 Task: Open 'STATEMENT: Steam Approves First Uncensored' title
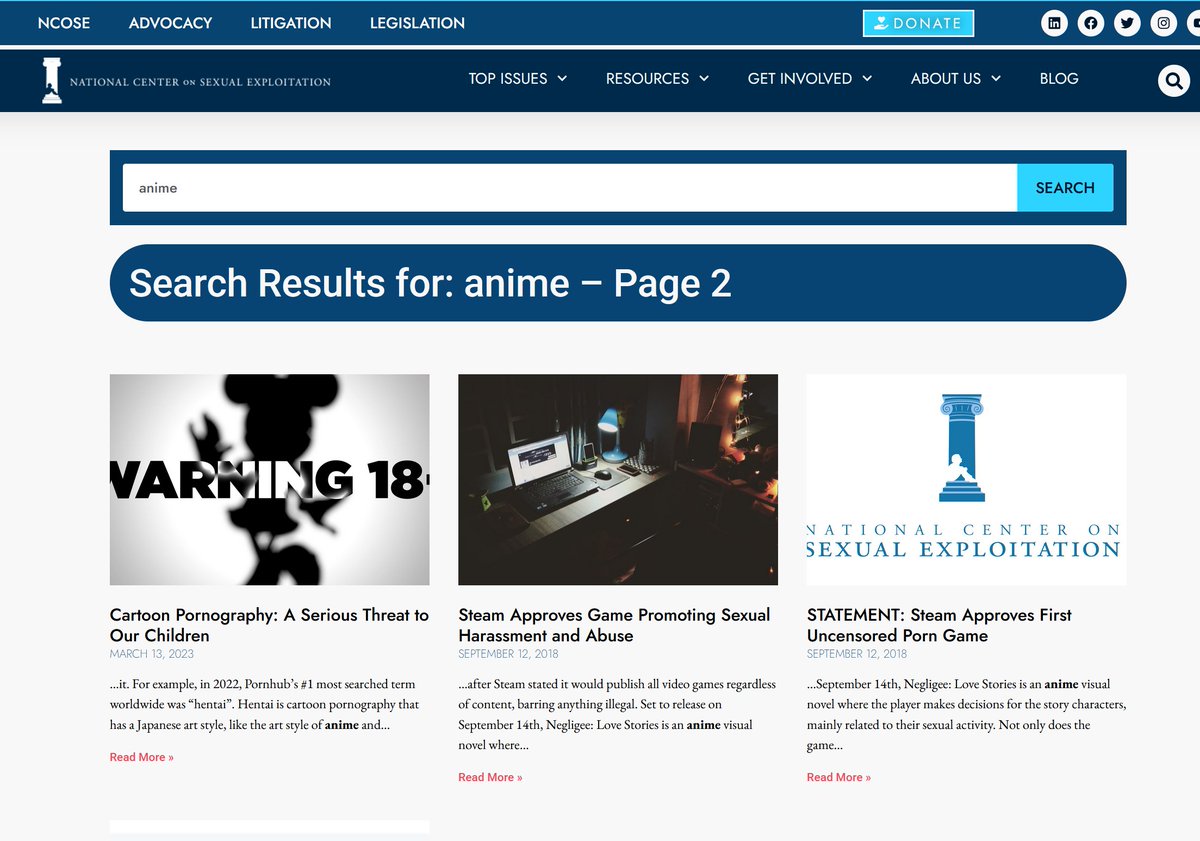pos(939,625)
